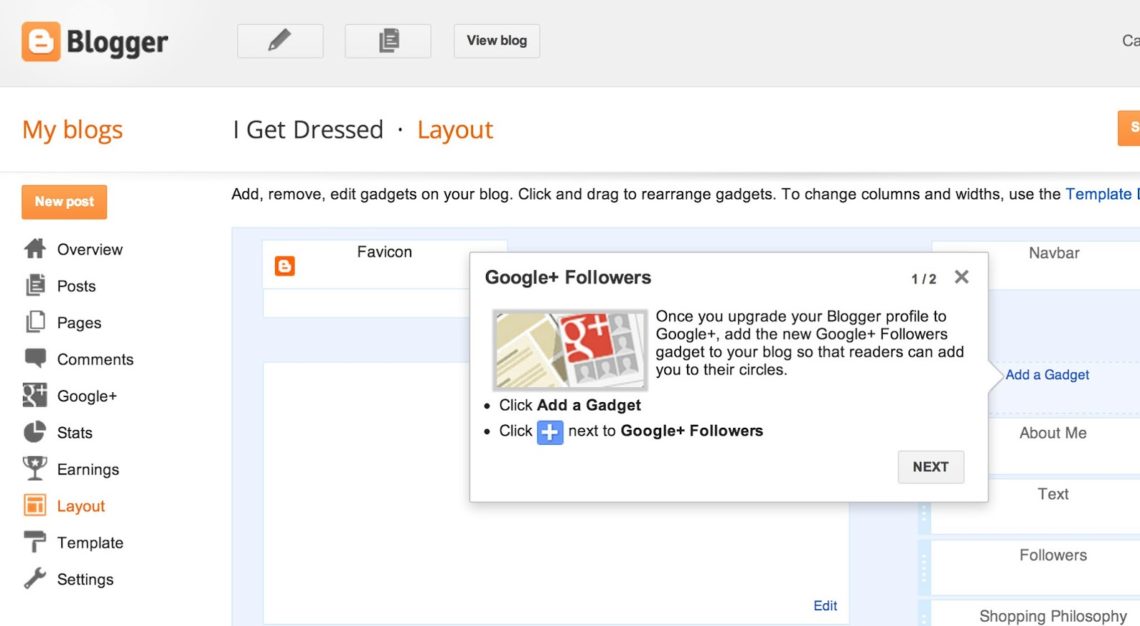
Task: Follow the Template Designer link
Action: pos(1102,194)
